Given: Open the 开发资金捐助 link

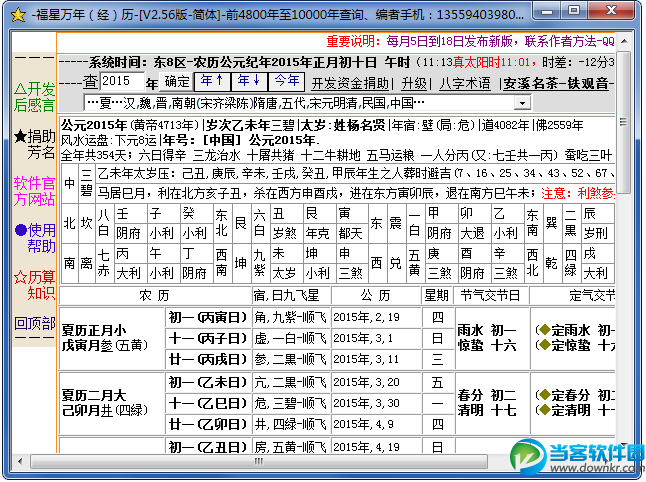Looking at the screenshot, I should pos(350,84).
